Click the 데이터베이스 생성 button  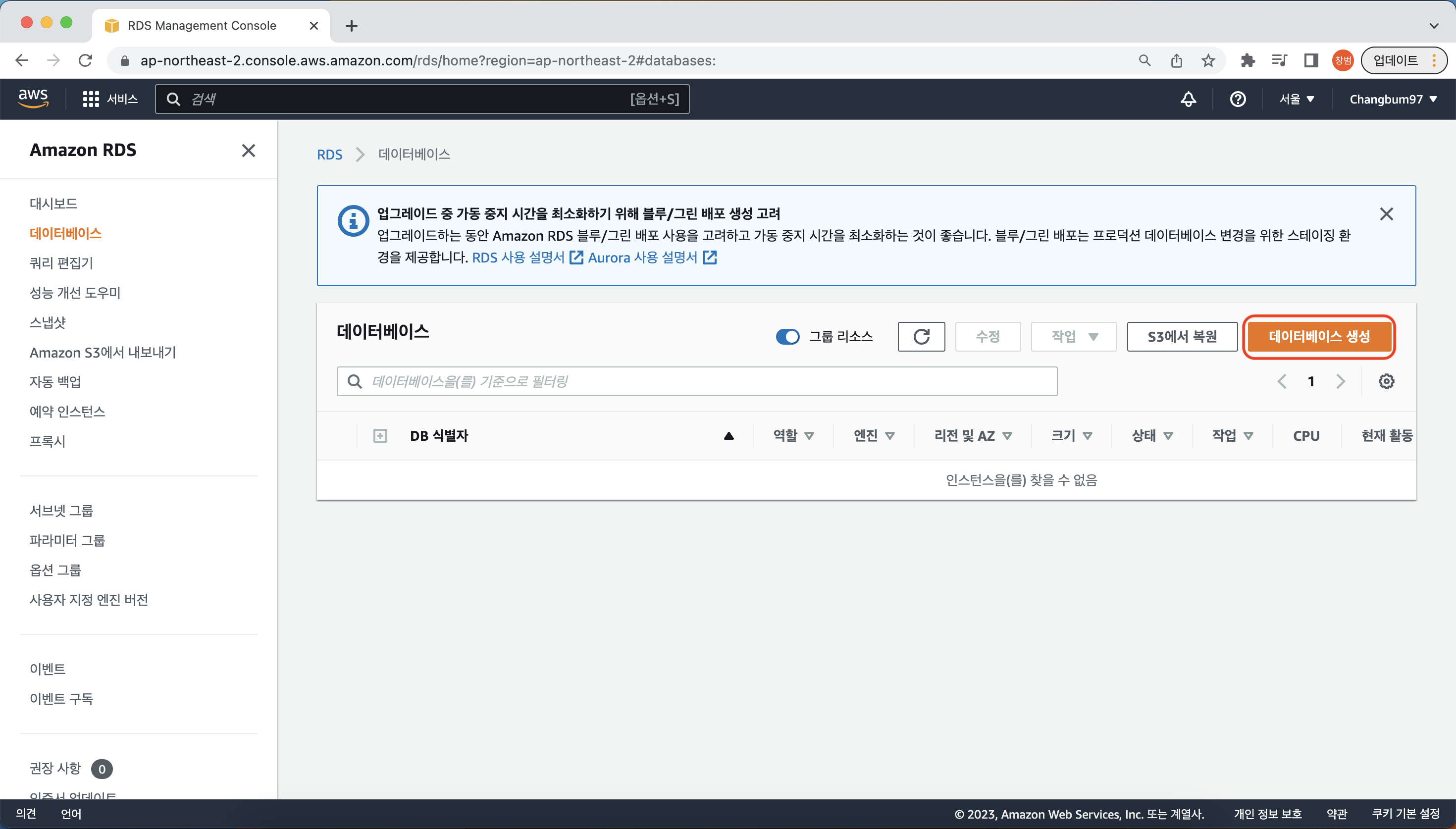(x=1318, y=336)
